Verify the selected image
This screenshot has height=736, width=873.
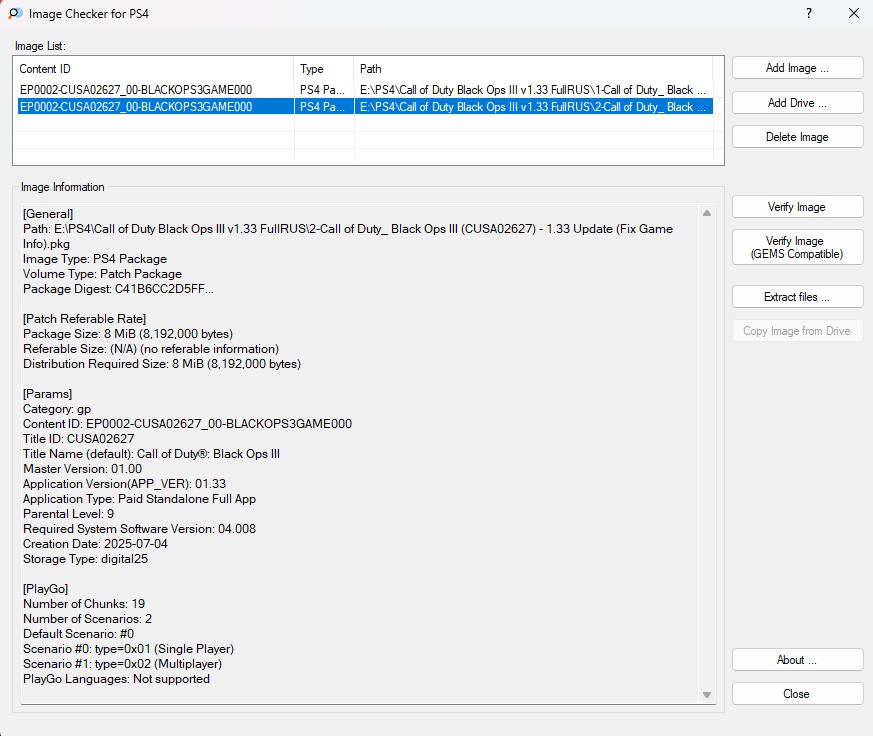point(797,207)
